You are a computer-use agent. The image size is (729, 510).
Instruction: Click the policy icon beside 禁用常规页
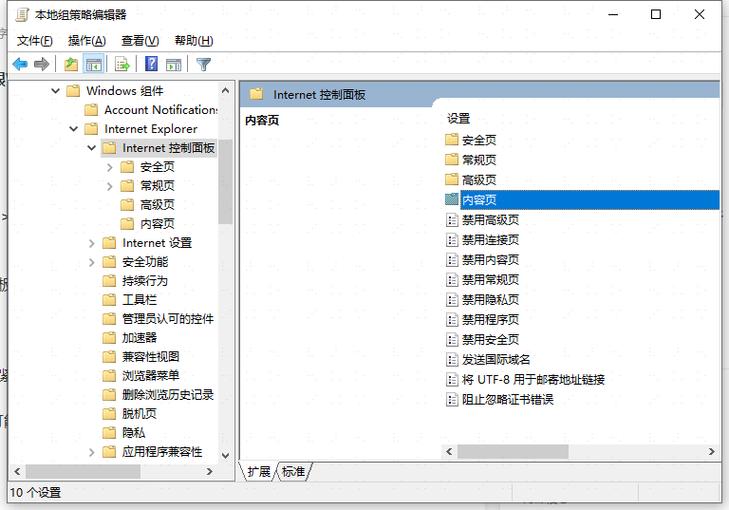click(x=452, y=279)
